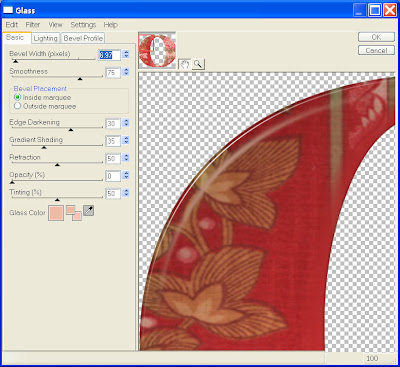
Task: Click the Cancel button
Action: coord(376,50)
